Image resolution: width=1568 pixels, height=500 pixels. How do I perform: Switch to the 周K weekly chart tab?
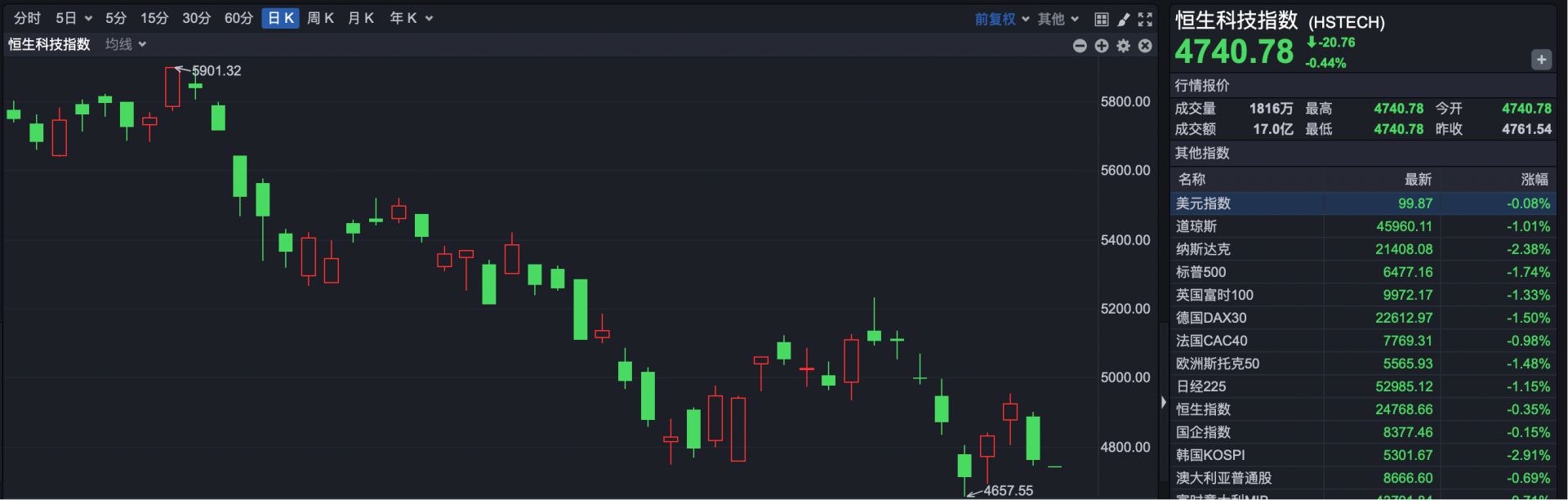click(320, 18)
